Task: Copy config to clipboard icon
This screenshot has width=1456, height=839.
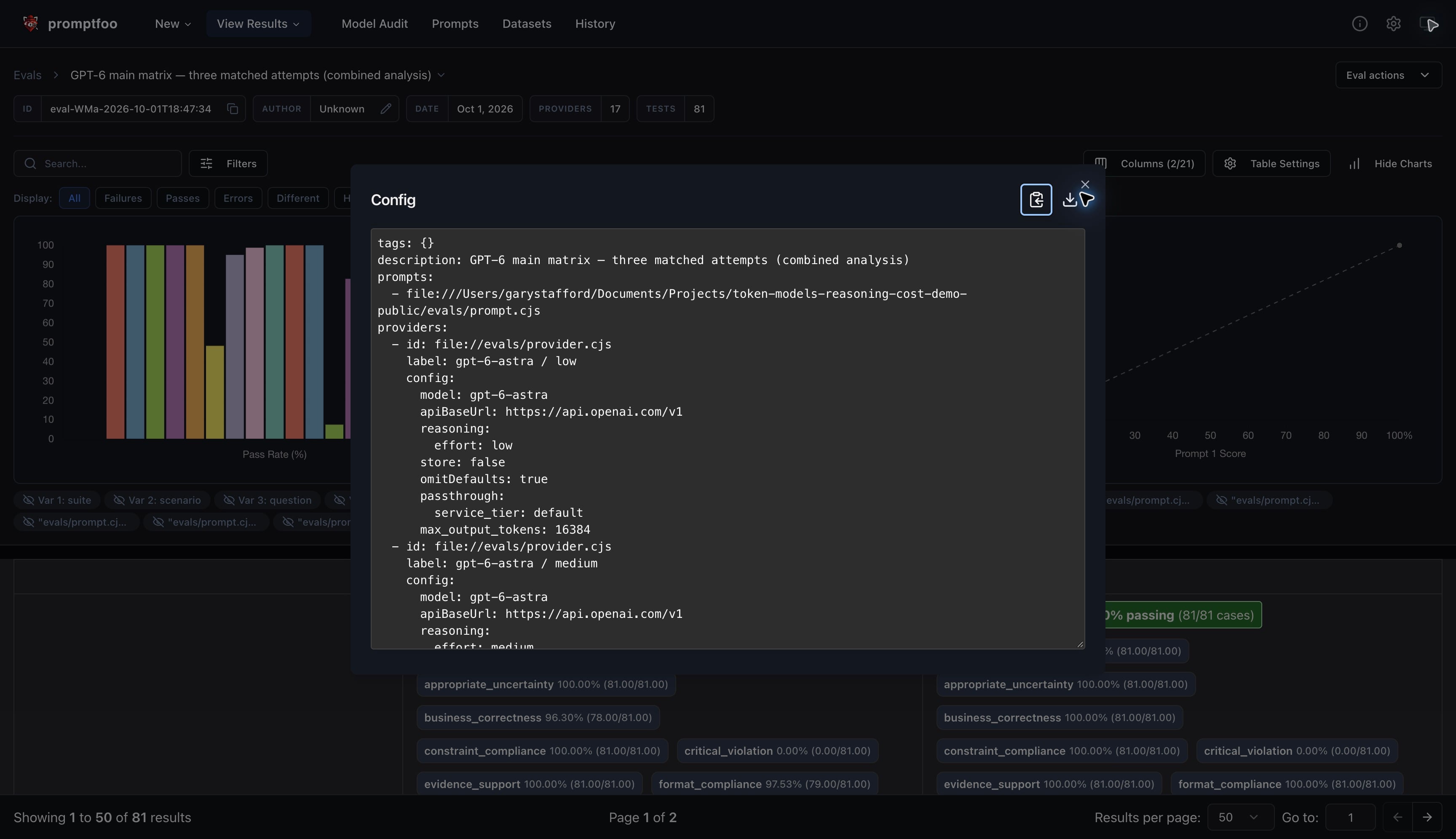Action: tap(1036, 199)
